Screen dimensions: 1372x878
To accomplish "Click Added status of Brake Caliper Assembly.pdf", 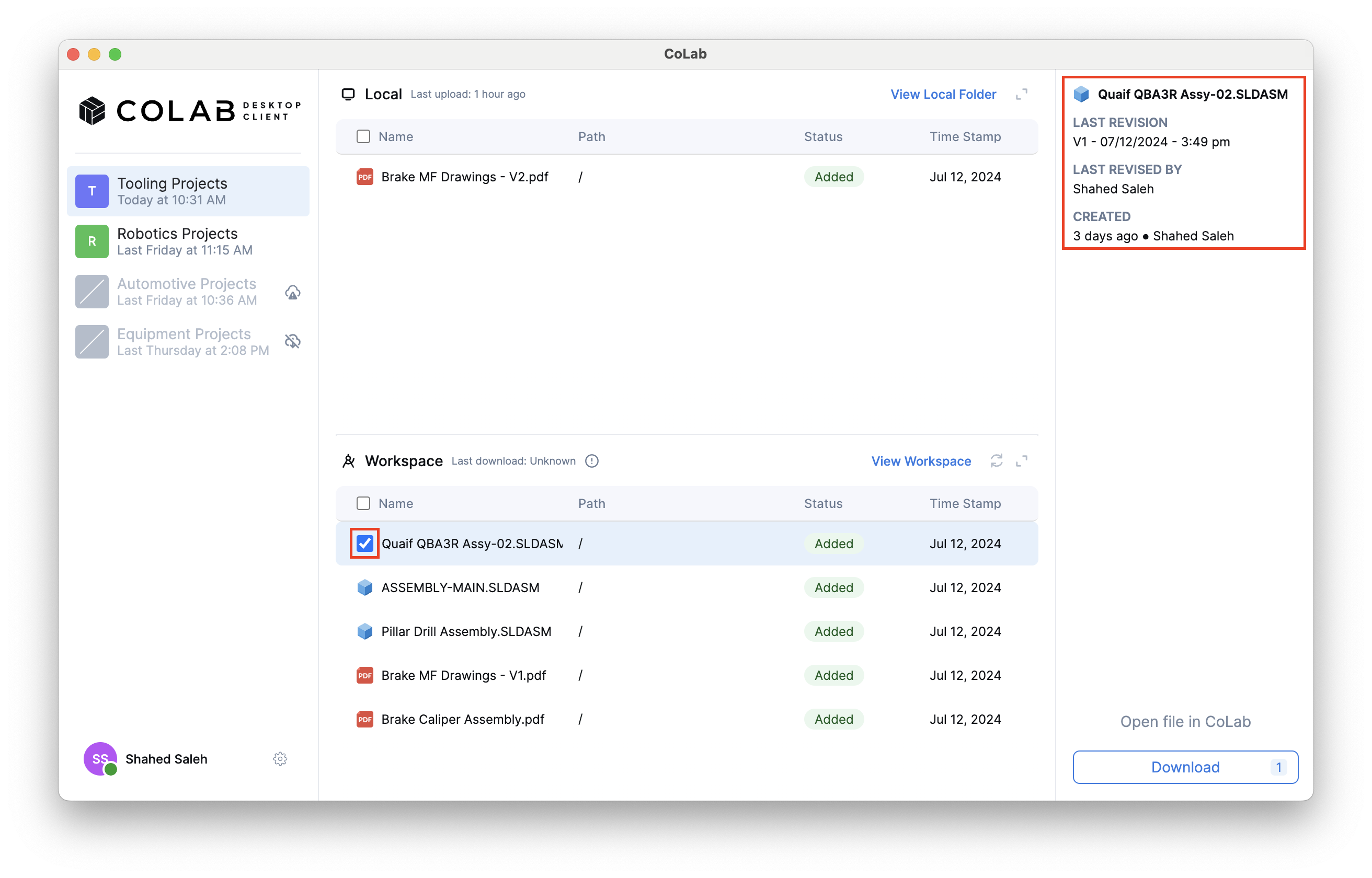I will coord(833,719).
